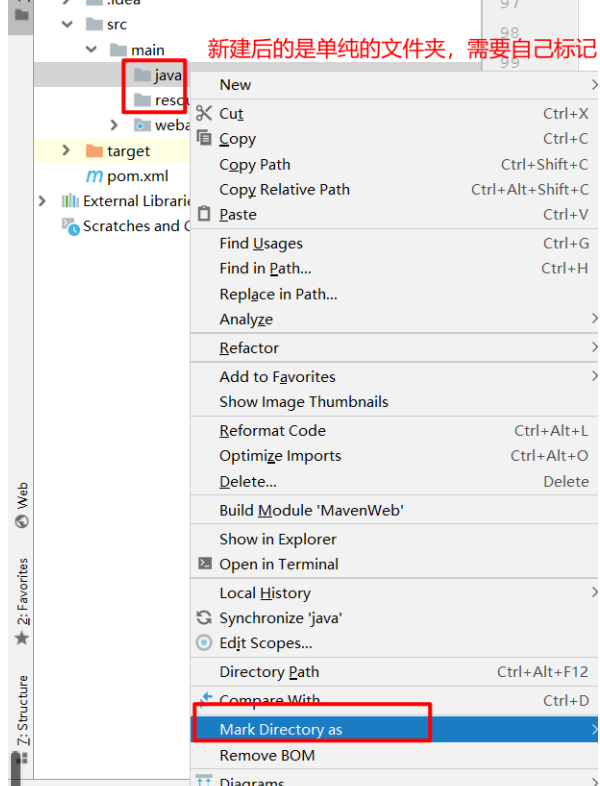Select the java folder in the tree

167,75
